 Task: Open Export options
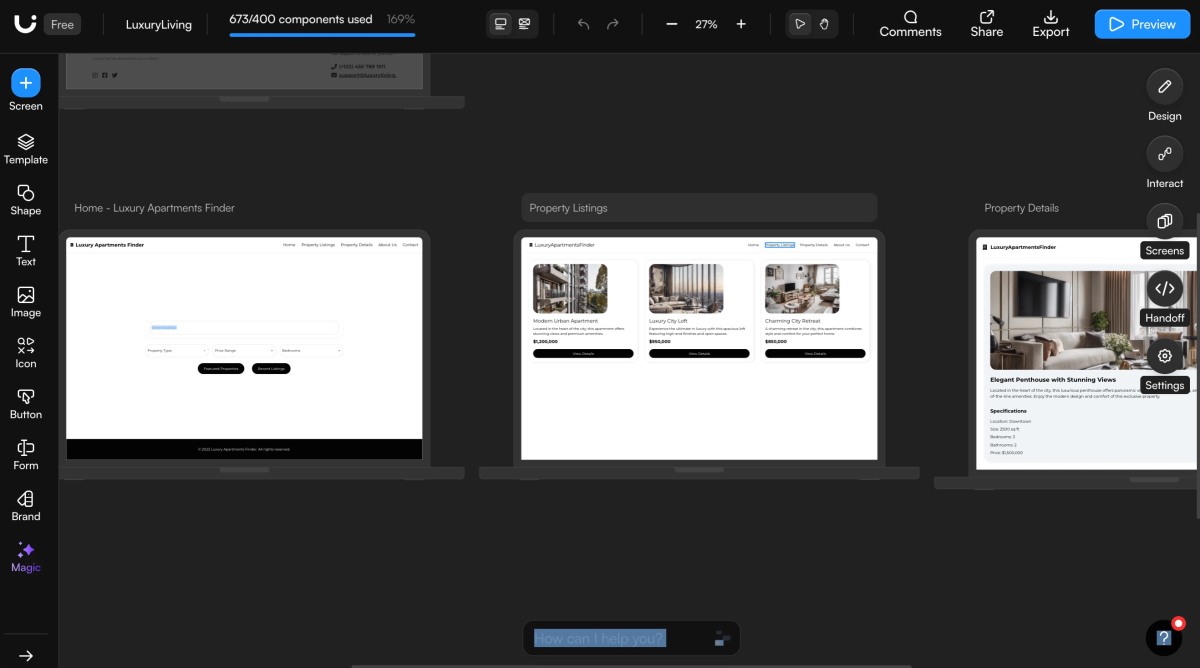pyautogui.click(x=1051, y=24)
